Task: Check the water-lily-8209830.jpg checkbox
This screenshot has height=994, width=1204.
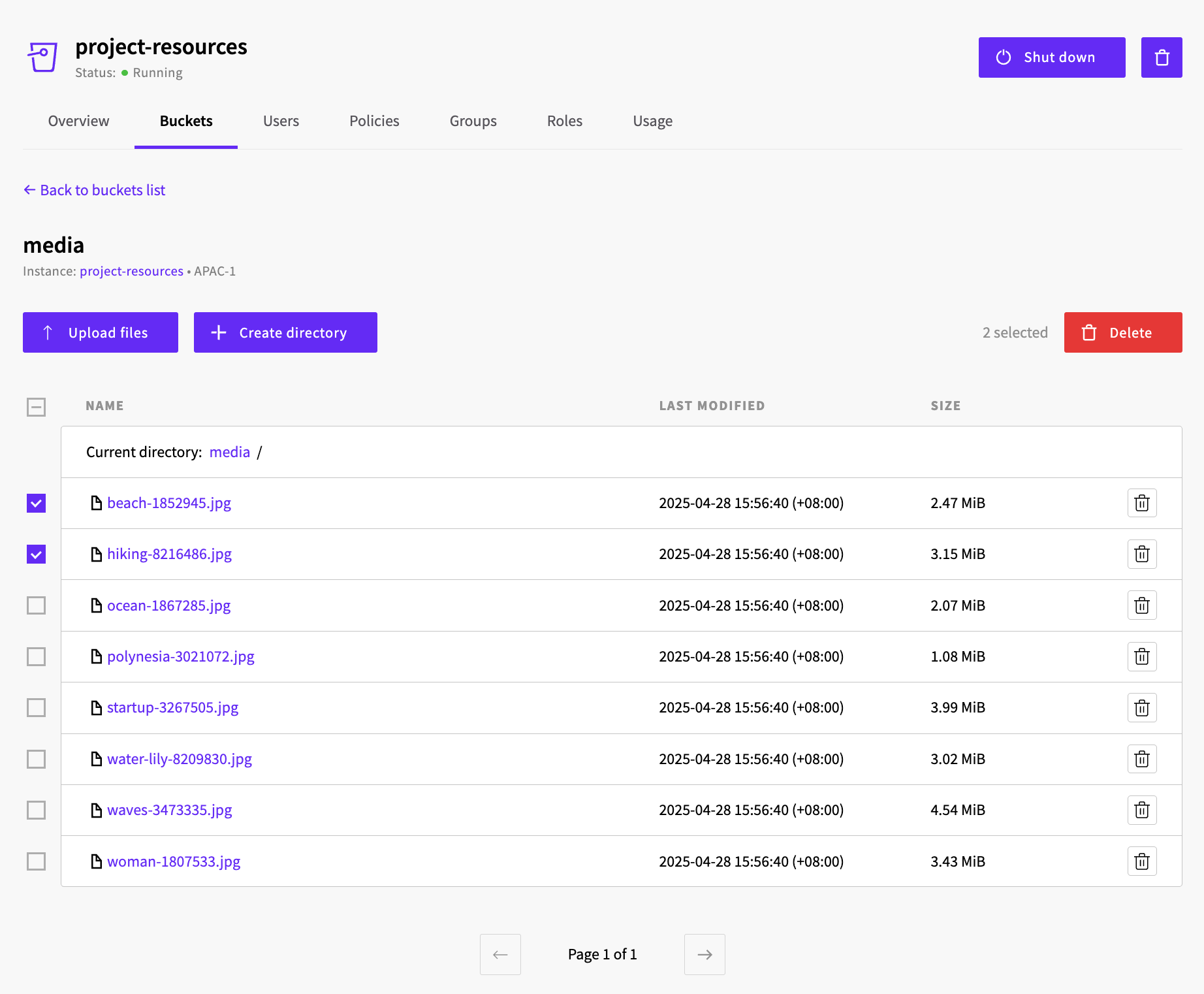Action: point(37,759)
